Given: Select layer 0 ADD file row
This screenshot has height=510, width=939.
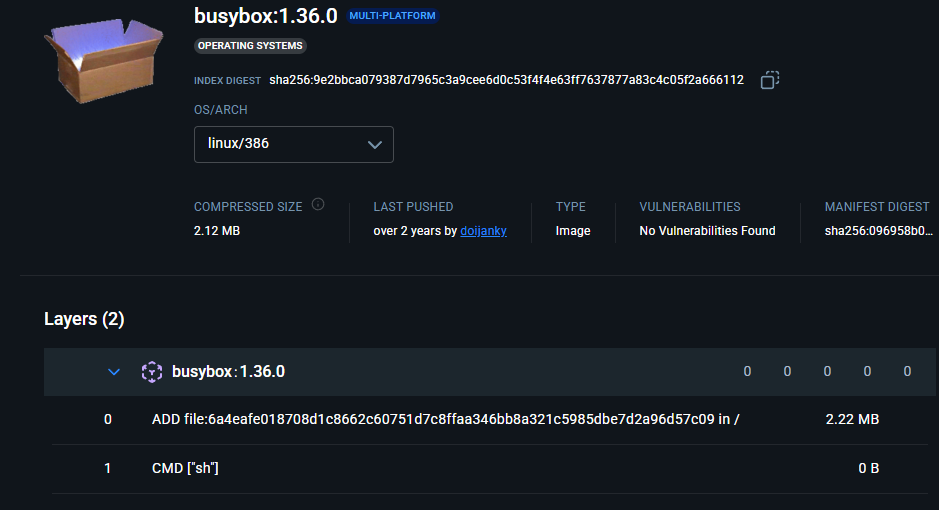Looking at the screenshot, I should [489, 420].
